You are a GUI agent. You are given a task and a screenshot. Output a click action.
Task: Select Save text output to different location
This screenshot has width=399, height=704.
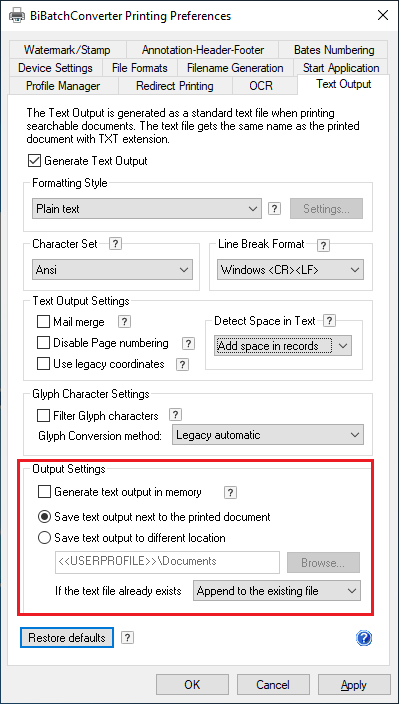coord(44,537)
